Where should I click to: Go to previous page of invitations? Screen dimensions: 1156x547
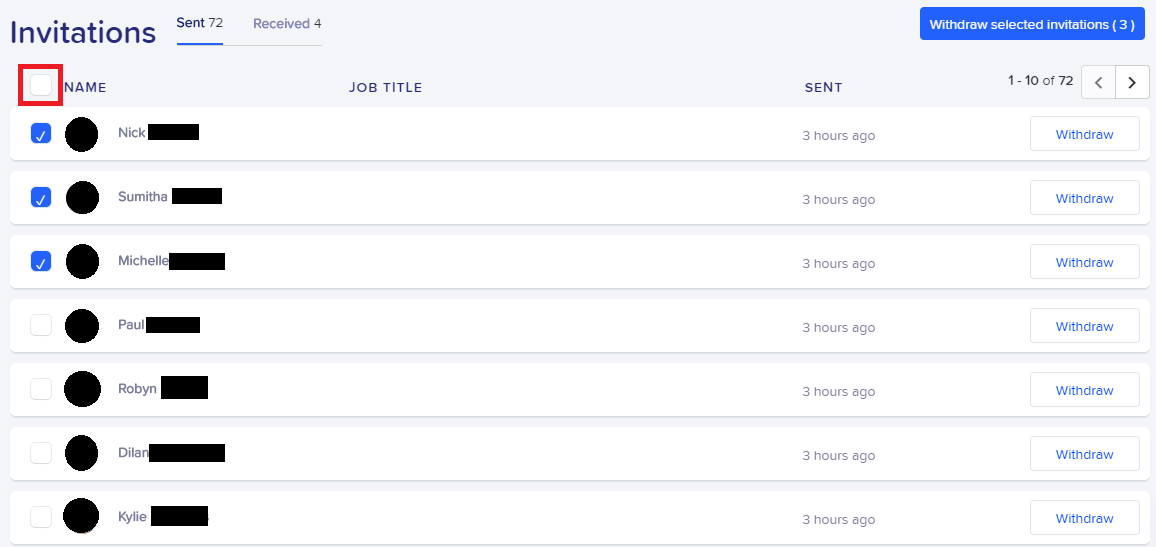coord(1098,82)
